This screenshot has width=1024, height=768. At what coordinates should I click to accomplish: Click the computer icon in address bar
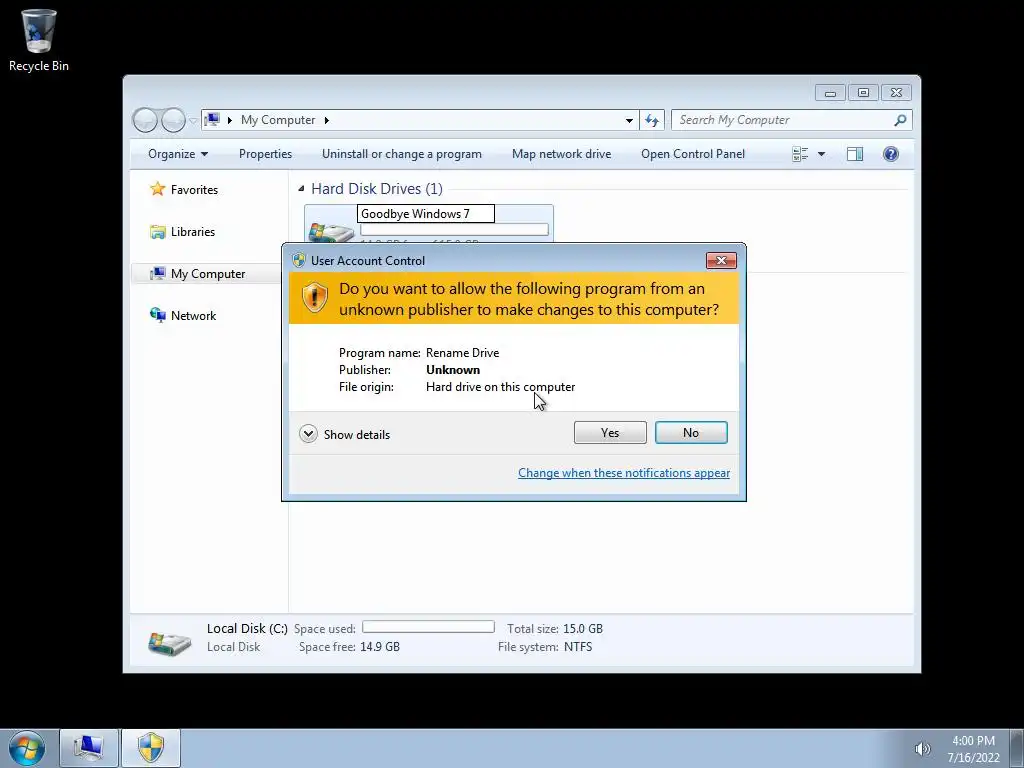pos(212,120)
